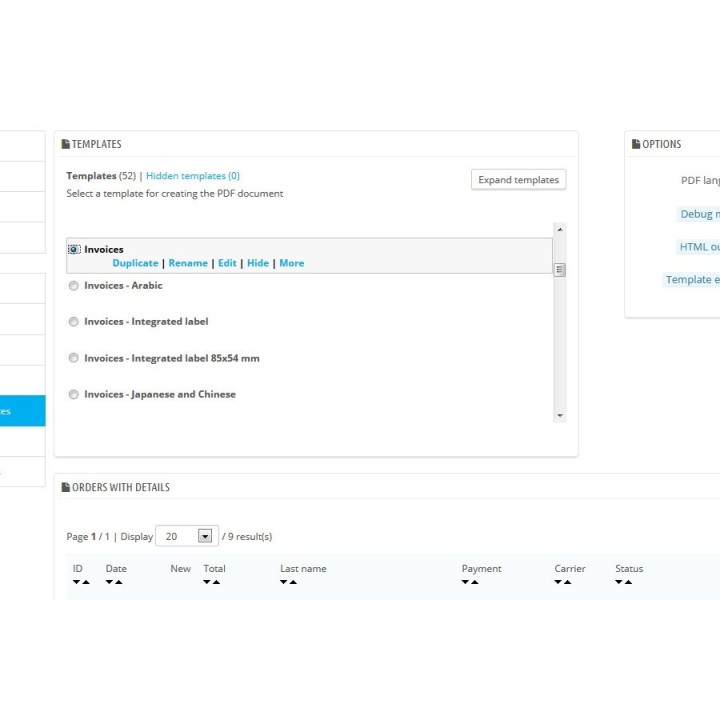Viewport: 720px width, 720px height.
Task: Click the Debug option label
Action: [699, 214]
